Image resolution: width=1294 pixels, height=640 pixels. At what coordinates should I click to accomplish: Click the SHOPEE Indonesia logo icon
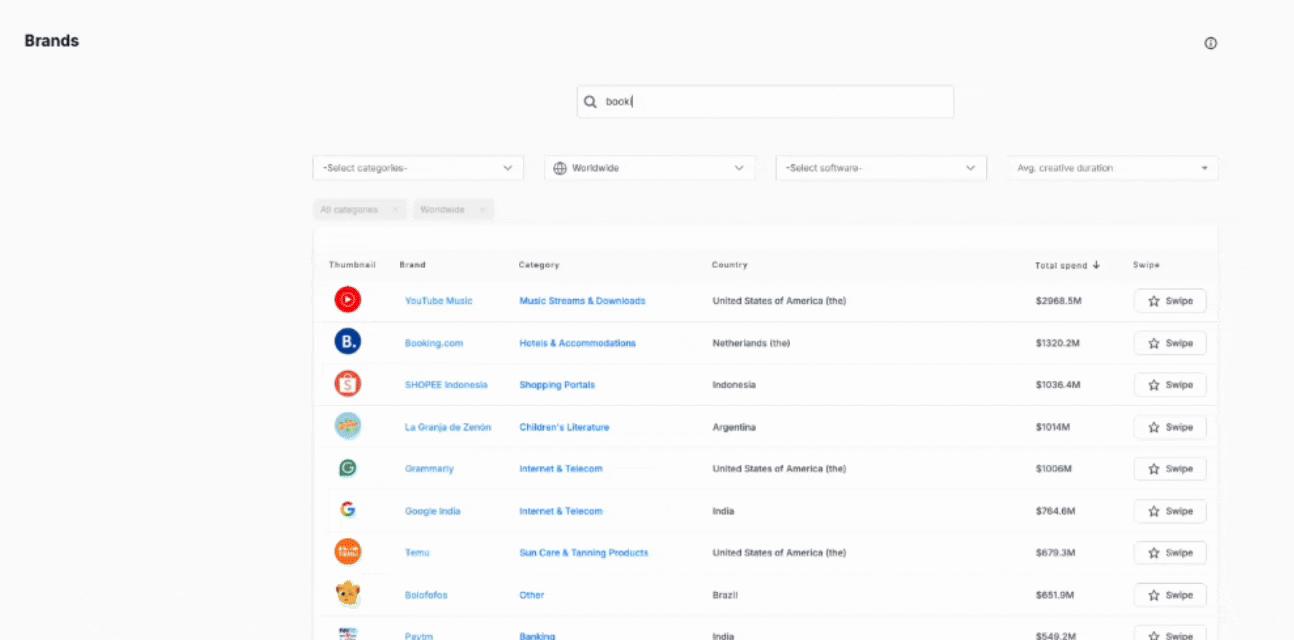(x=347, y=384)
